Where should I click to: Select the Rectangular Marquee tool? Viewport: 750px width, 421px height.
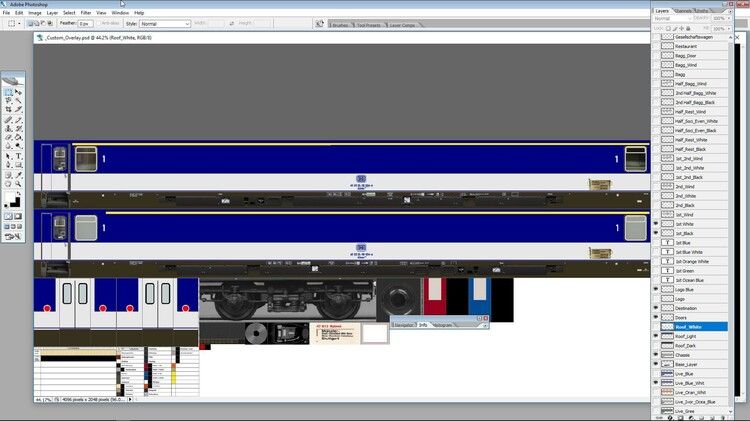pyautogui.click(x=8, y=92)
